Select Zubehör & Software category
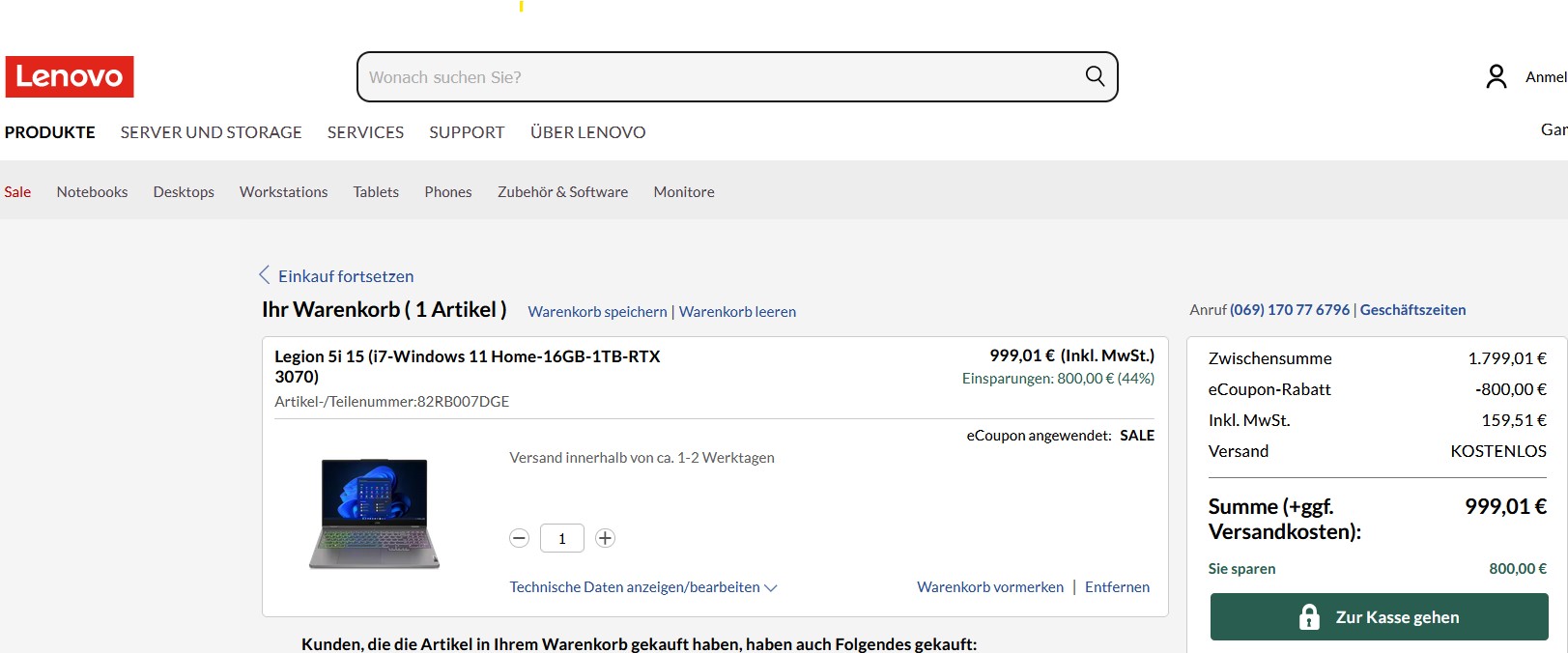Screen dimensions: 1568x653 click(562, 192)
